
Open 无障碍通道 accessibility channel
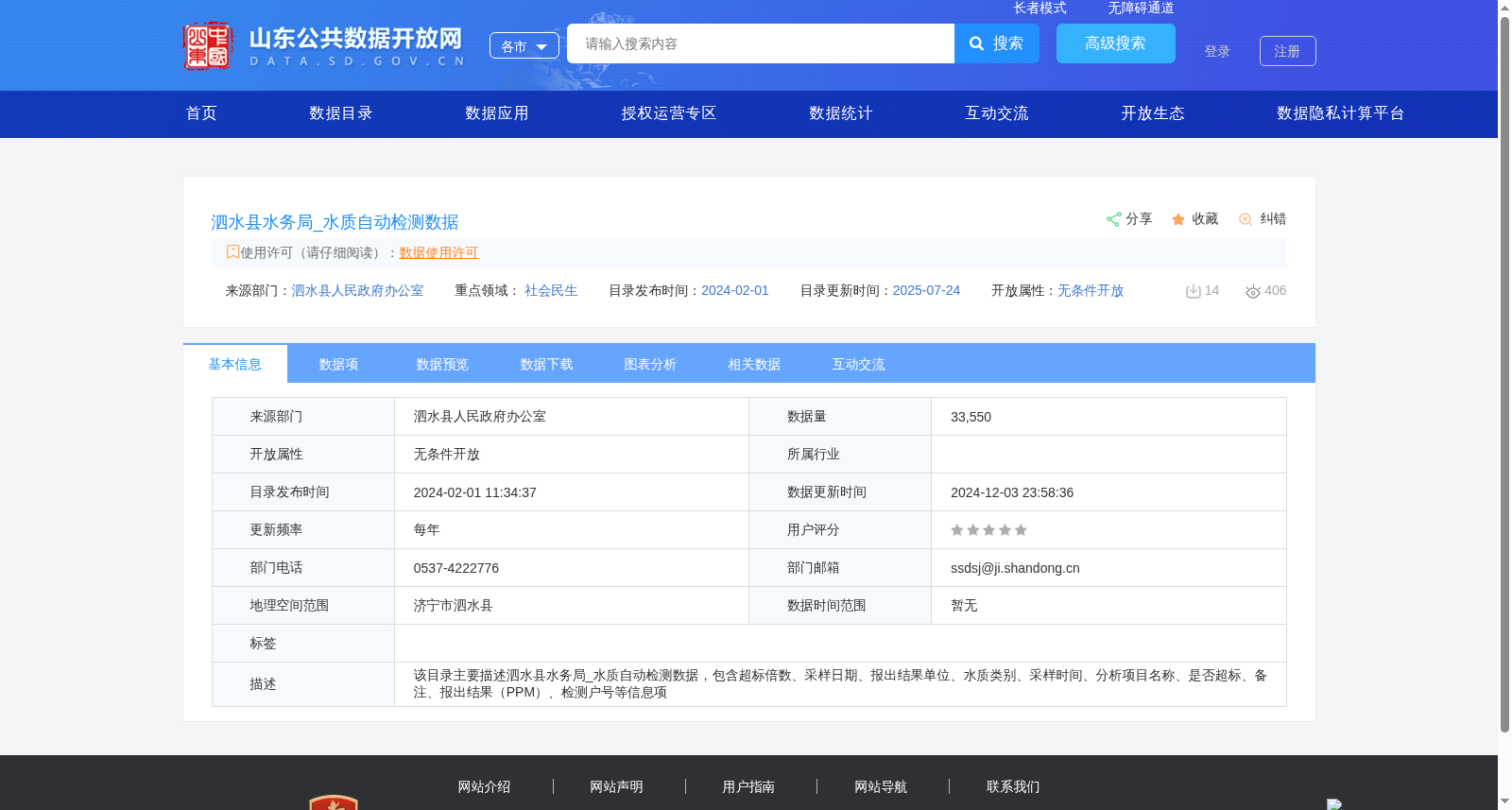pos(1141,8)
